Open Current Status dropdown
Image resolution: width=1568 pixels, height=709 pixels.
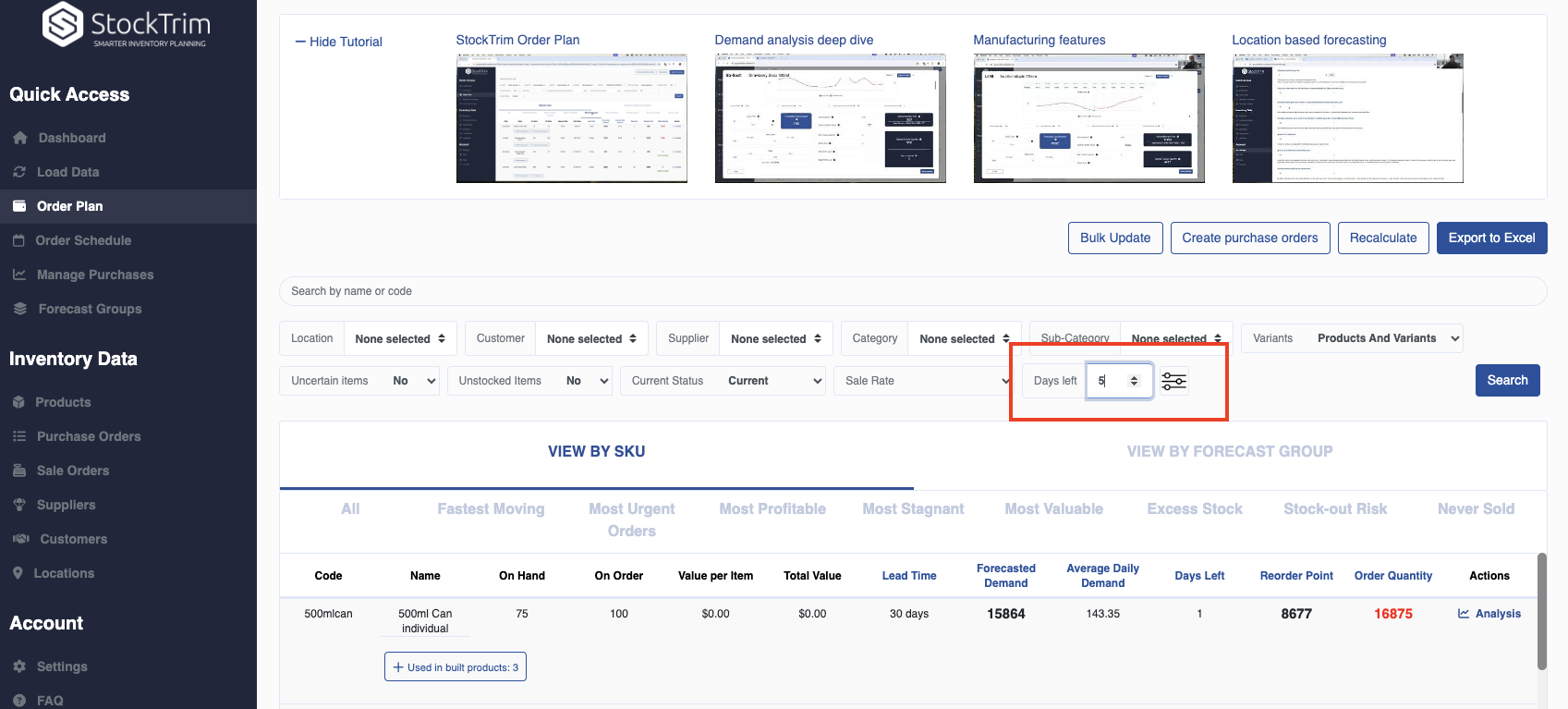[771, 381]
